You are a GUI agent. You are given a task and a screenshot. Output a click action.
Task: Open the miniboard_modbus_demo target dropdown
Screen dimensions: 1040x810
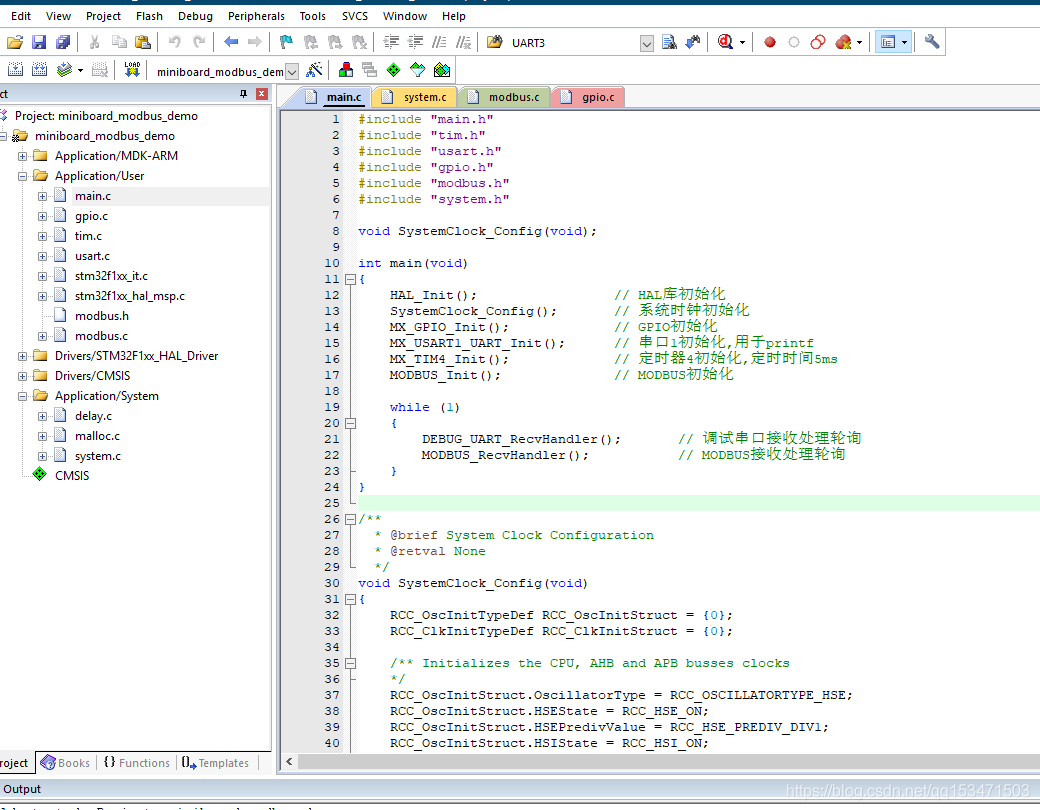[292, 72]
